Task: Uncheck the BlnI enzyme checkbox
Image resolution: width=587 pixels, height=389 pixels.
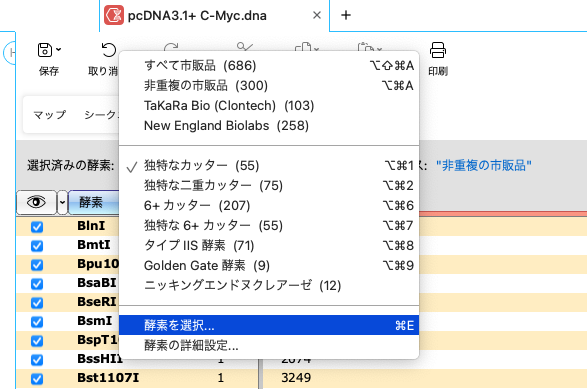Action: point(37,227)
